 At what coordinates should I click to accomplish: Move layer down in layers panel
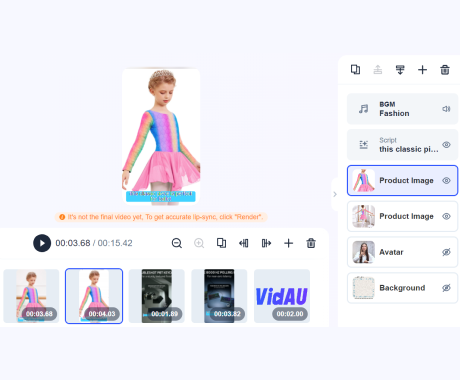tap(400, 70)
